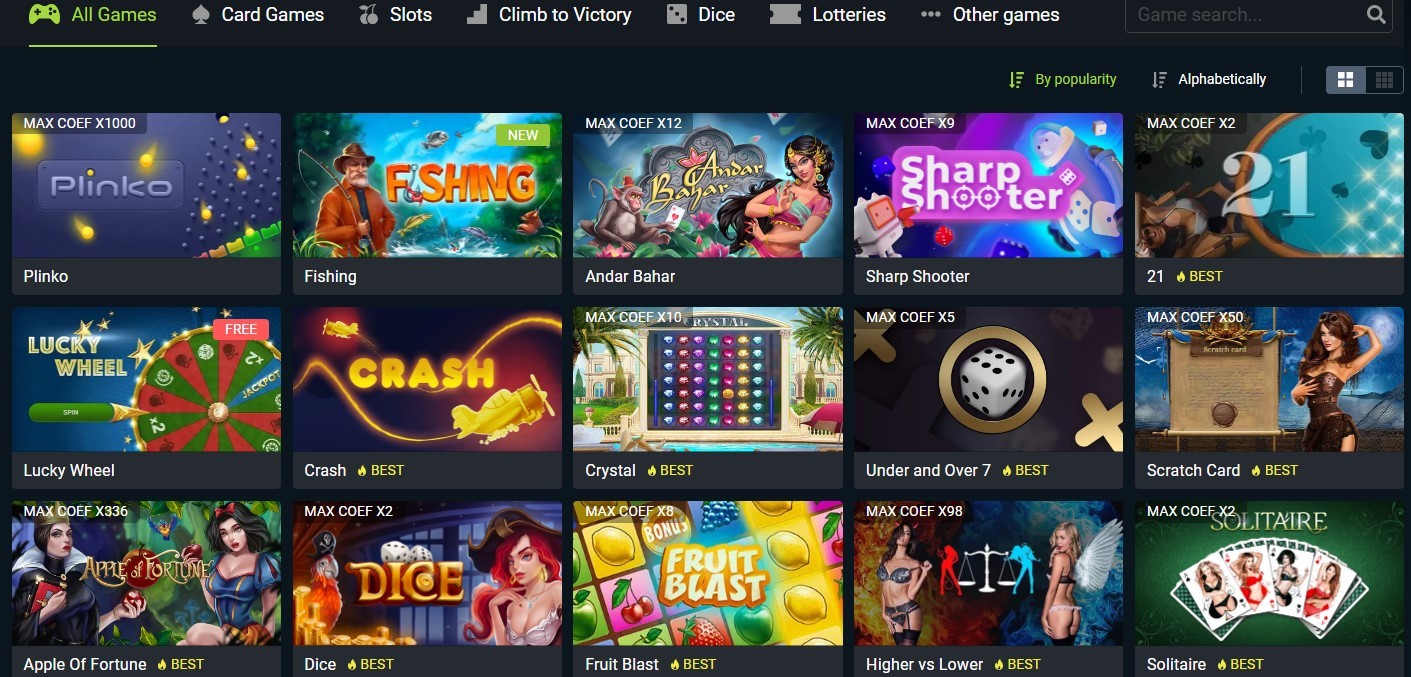
Task: Click the Lotteries ticket icon
Action: (x=785, y=15)
